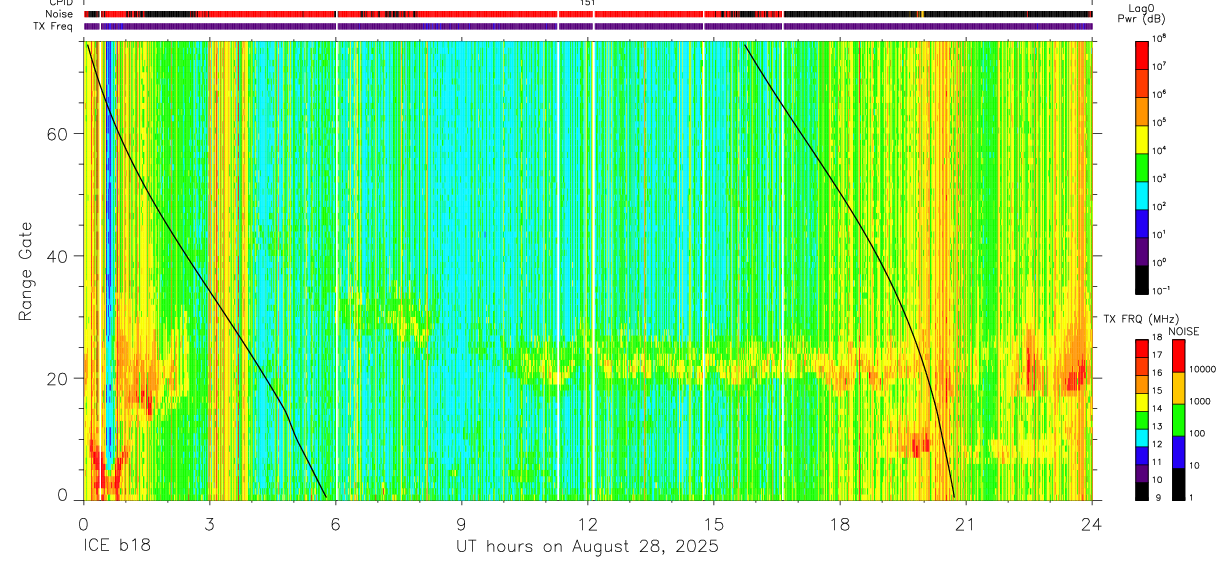This screenshot has height=567, width=1228.
Task: Click the black curve ending near hour 6
Action: (205, 270)
